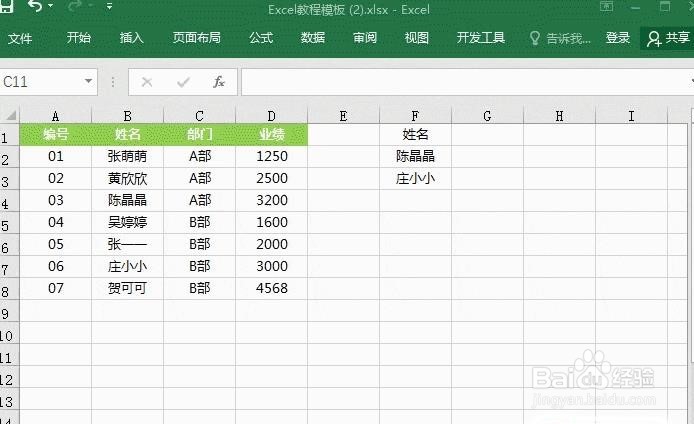Select row 1 header

(9, 135)
